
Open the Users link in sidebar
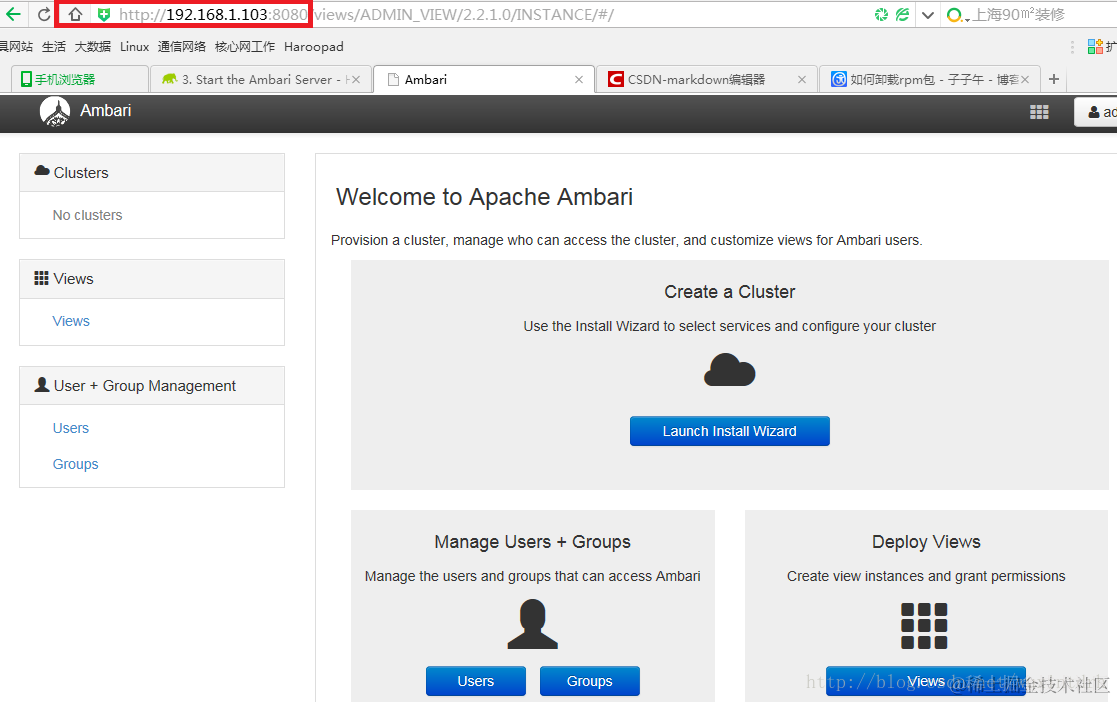[x=71, y=428]
